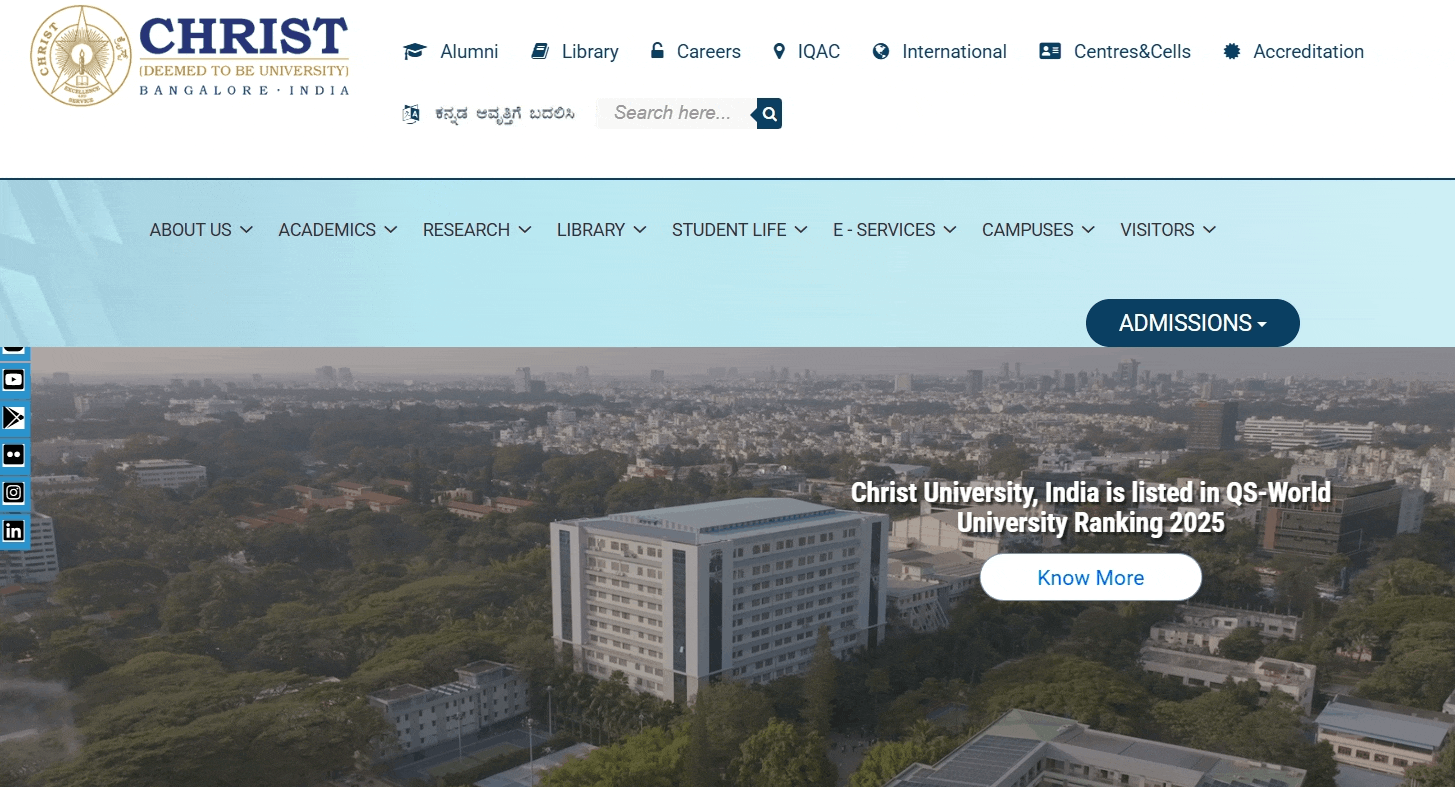The image size is (1455, 787).
Task: Expand the STUDENT LIFE chevron
Action: tap(801, 230)
